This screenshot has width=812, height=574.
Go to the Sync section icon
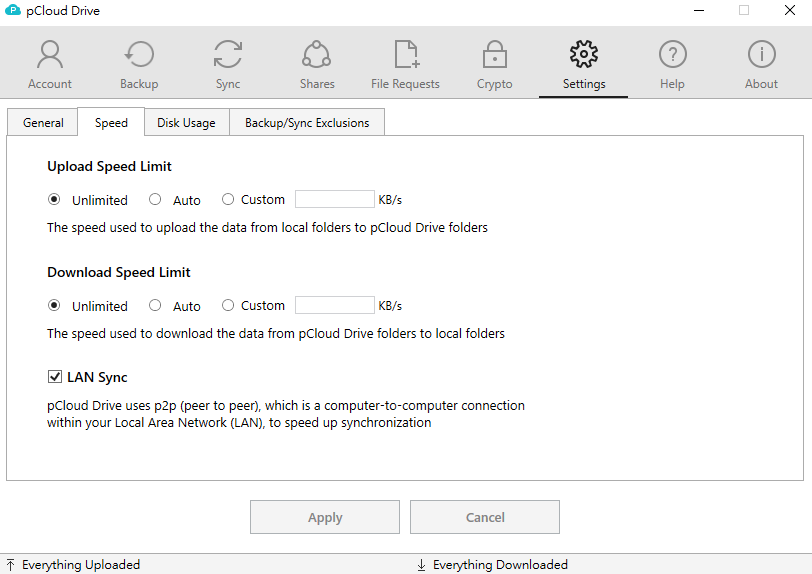(228, 55)
